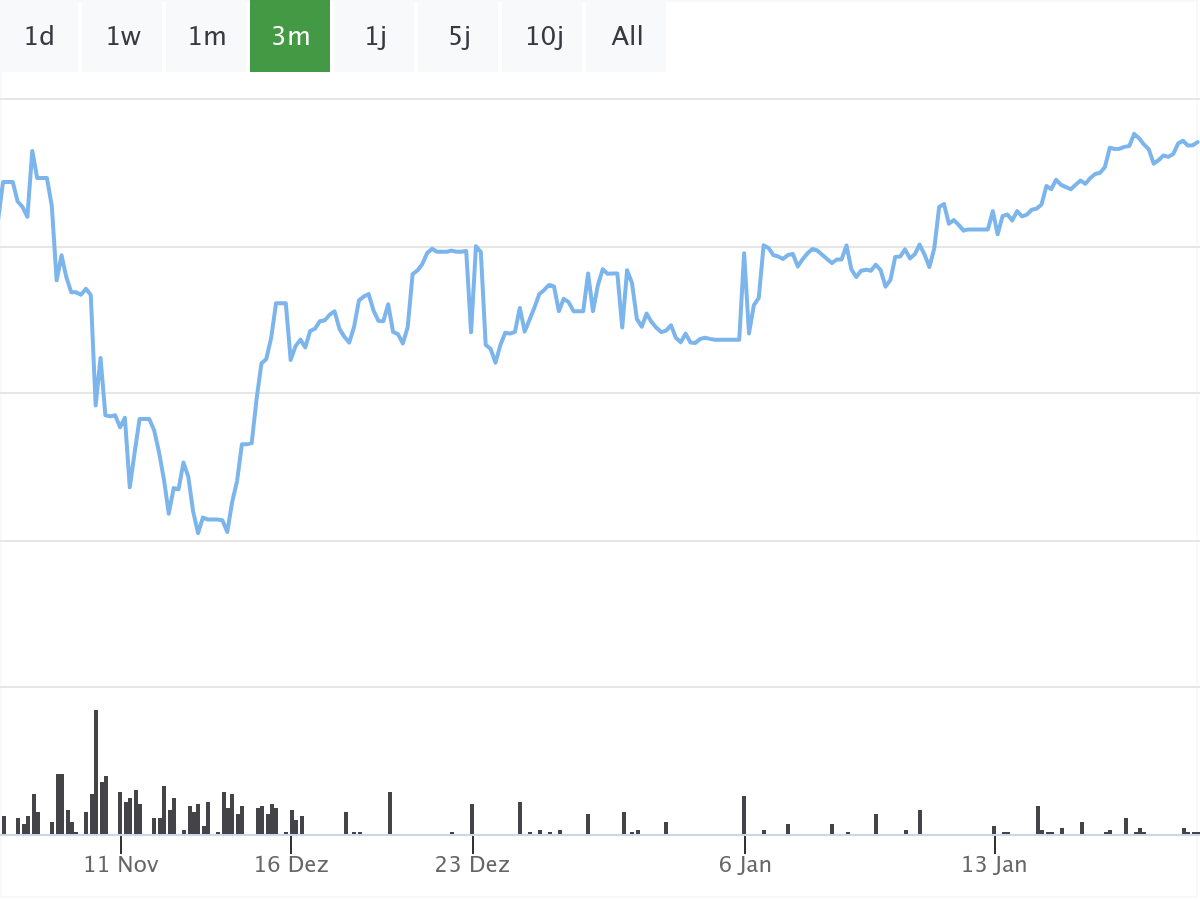The width and height of the screenshot is (1200, 900).
Task: Switch to the 1d time range
Action: (x=39, y=37)
